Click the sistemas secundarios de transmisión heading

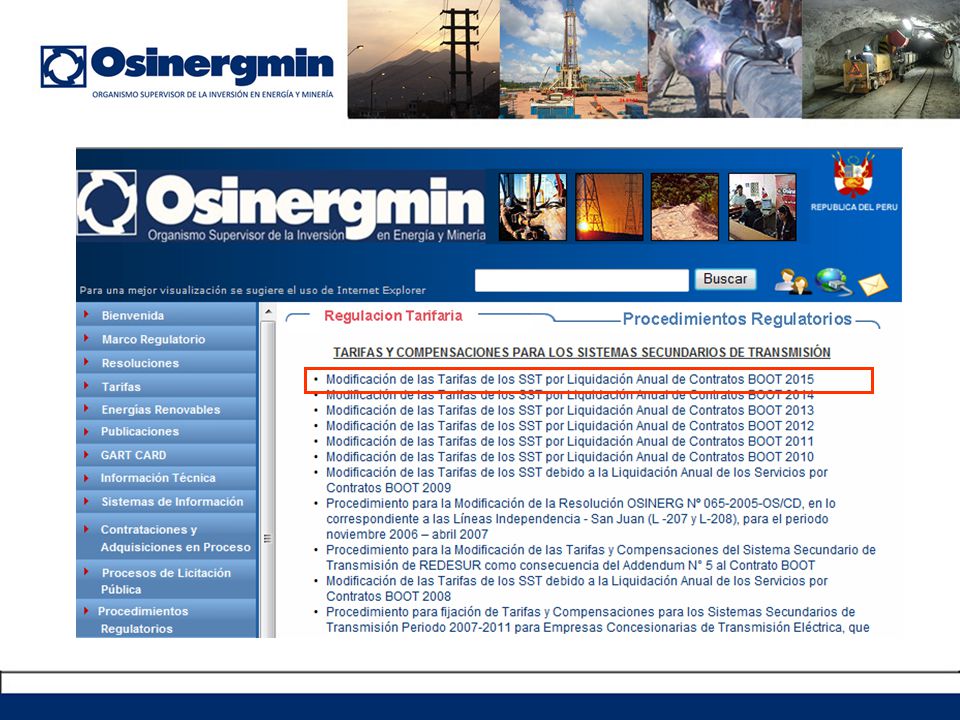pos(582,353)
